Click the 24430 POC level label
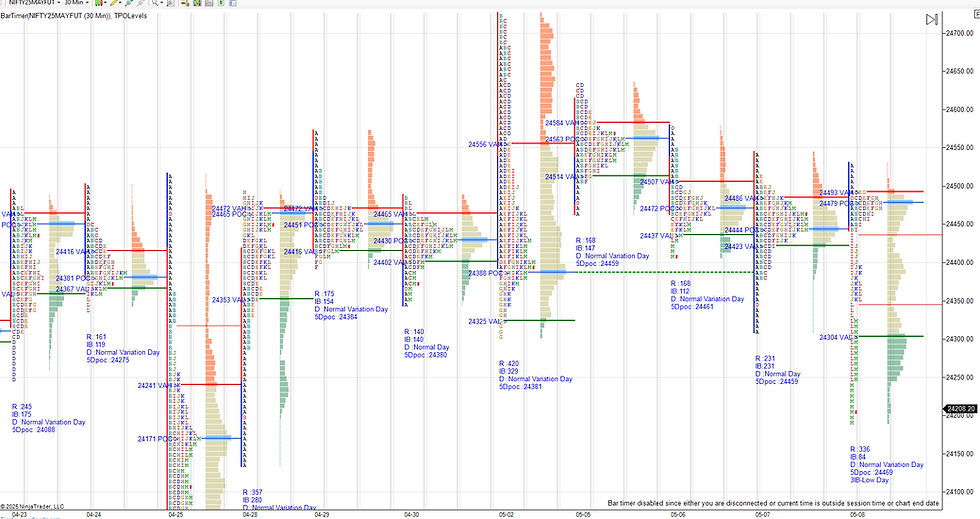980x519 pixels. click(x=391, y=241)
